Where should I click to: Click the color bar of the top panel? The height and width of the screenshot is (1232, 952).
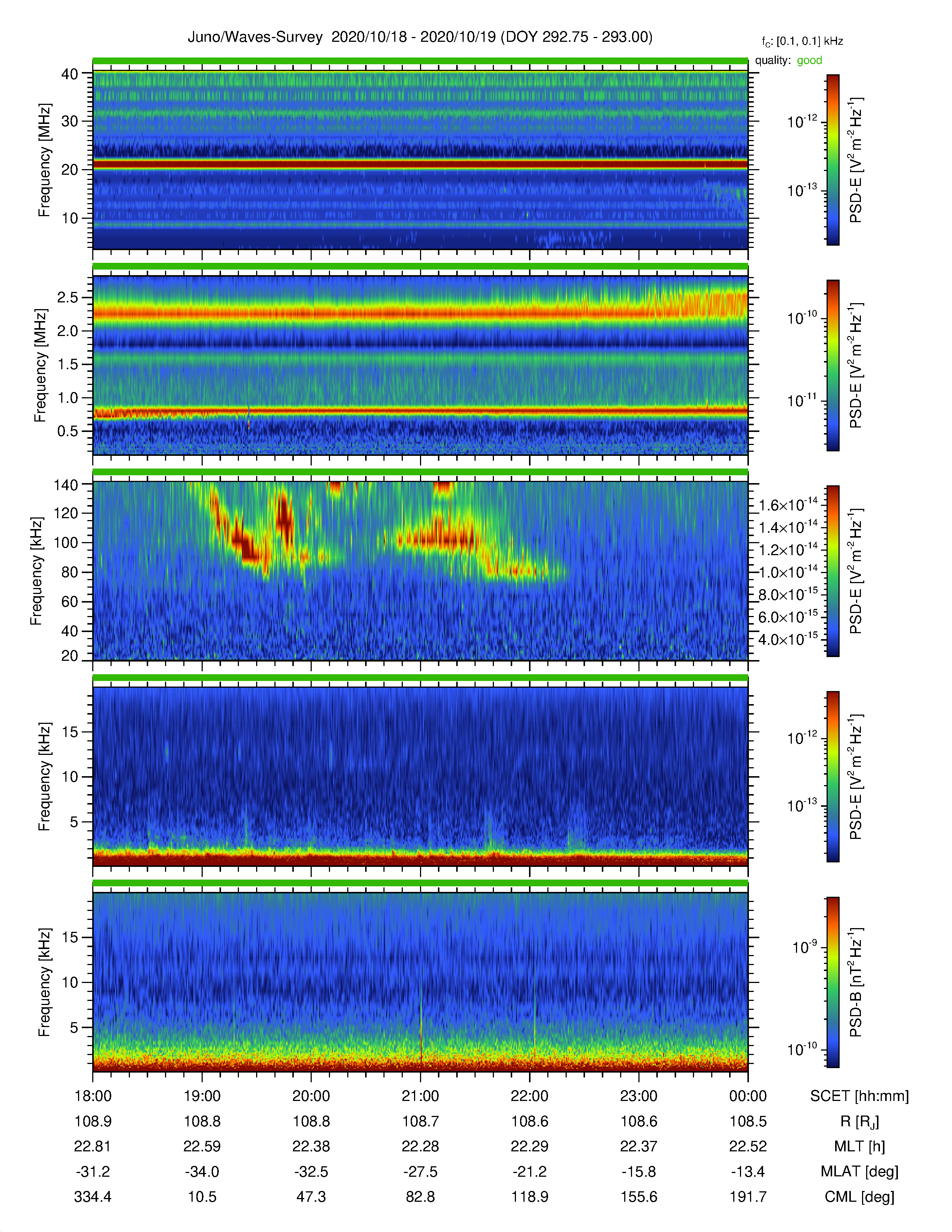(833, 160)
